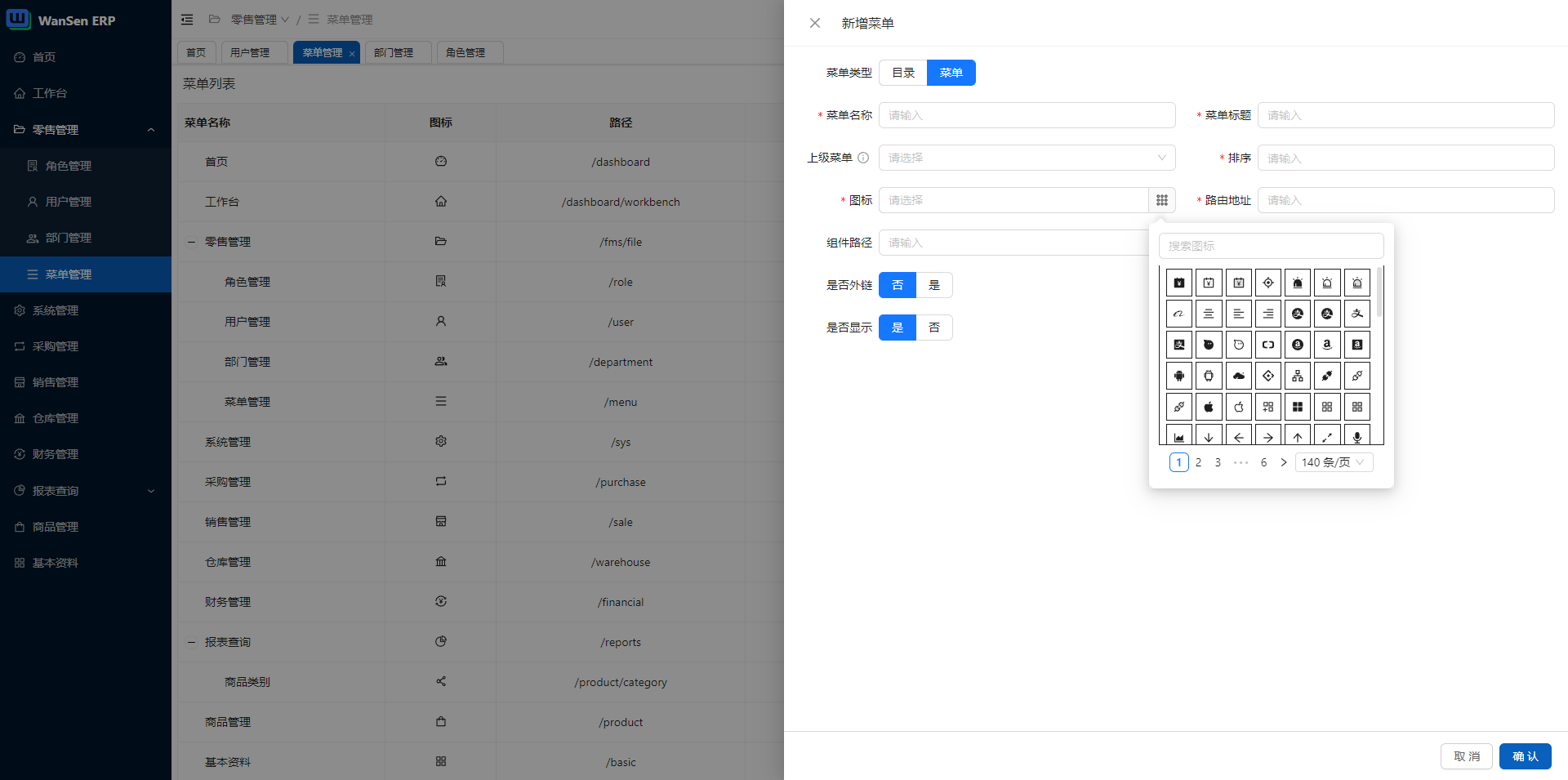Click the 确认 button
Screen dimensions: 1568x780
click(x=1525, y=756)
